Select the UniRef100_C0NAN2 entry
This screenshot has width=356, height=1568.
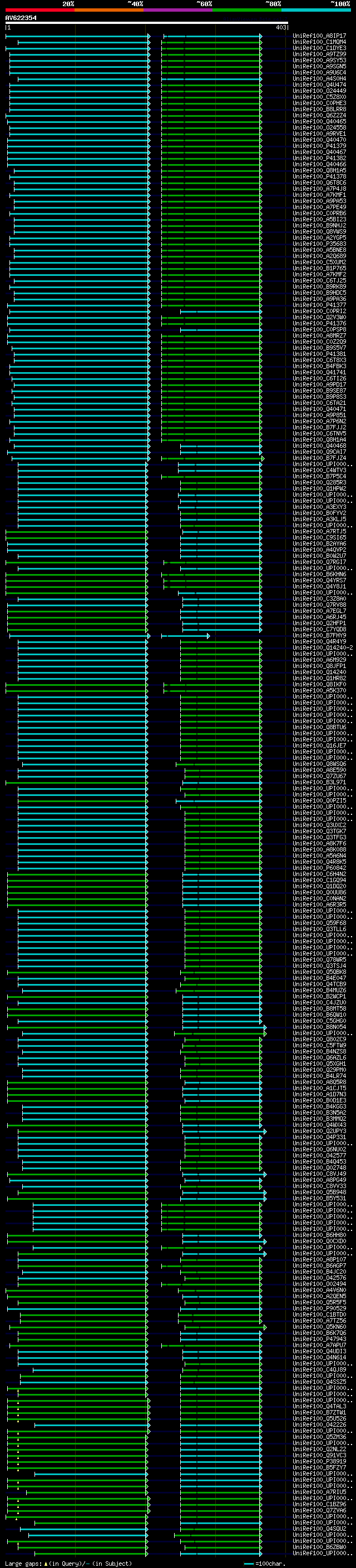(x=319, y=898)
